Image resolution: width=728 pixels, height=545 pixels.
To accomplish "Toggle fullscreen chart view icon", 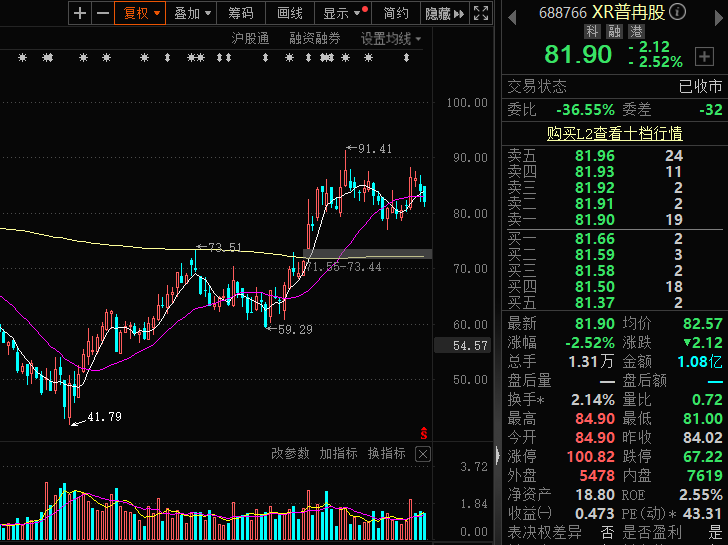I will [481, 13].
